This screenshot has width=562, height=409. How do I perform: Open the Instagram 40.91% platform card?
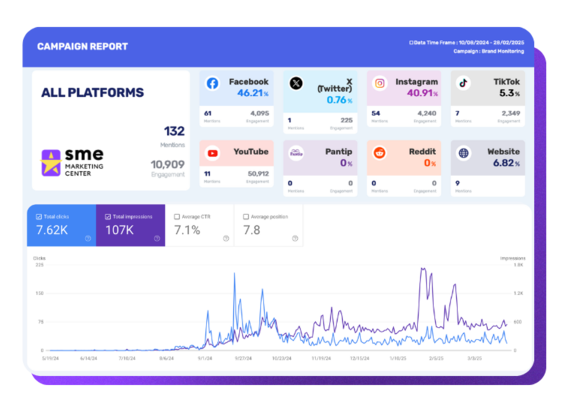(x=404, y=99)
